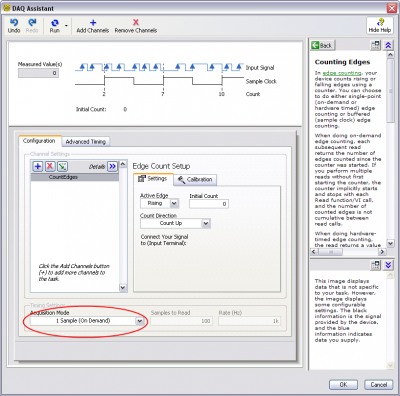This screenshot has height=396, width=400.
Task: Click the Rate (Hz) field
Action: 249,321
